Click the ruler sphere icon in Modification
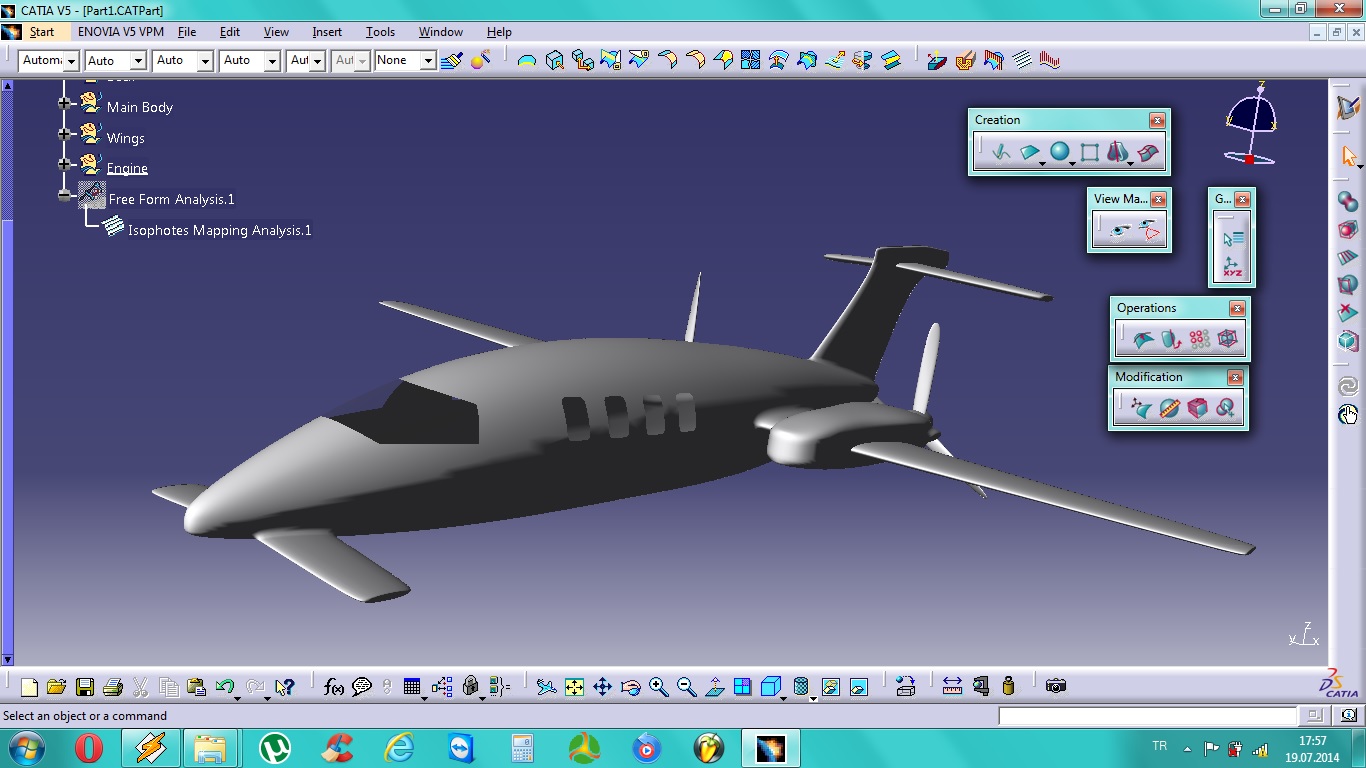 (1169, 408)
